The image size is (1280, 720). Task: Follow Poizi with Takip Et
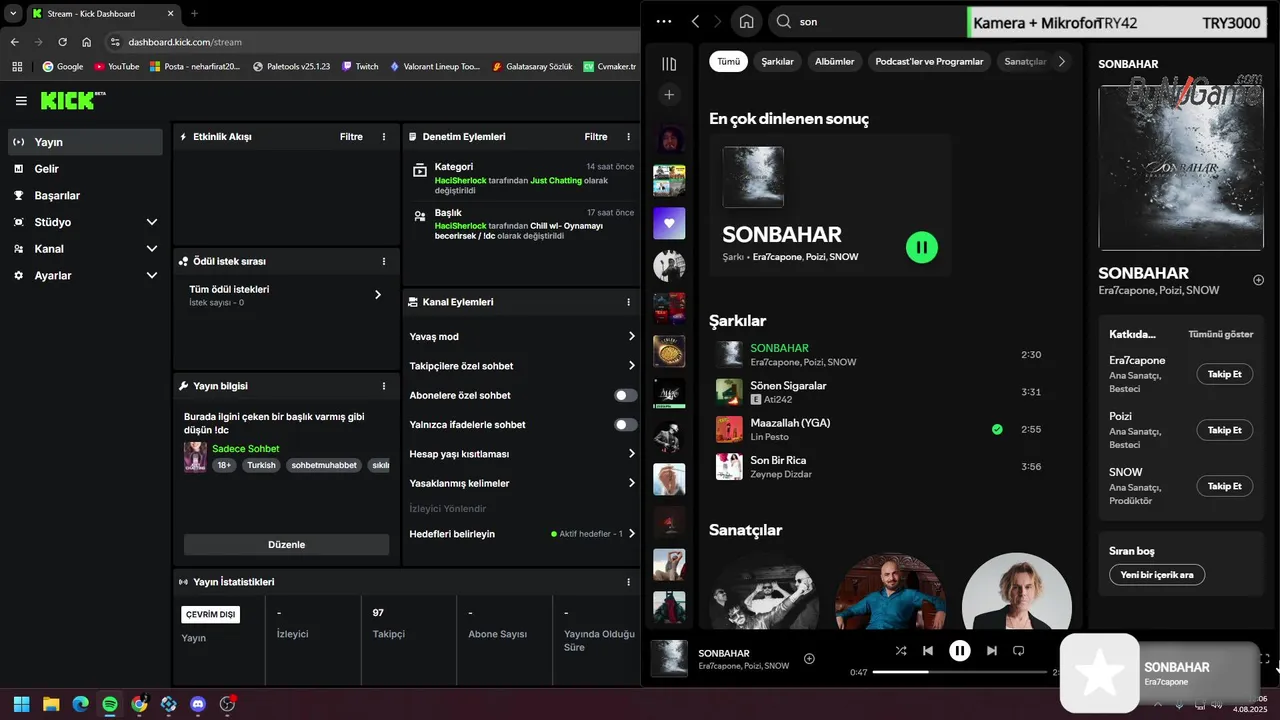[x=1224, y=430]
